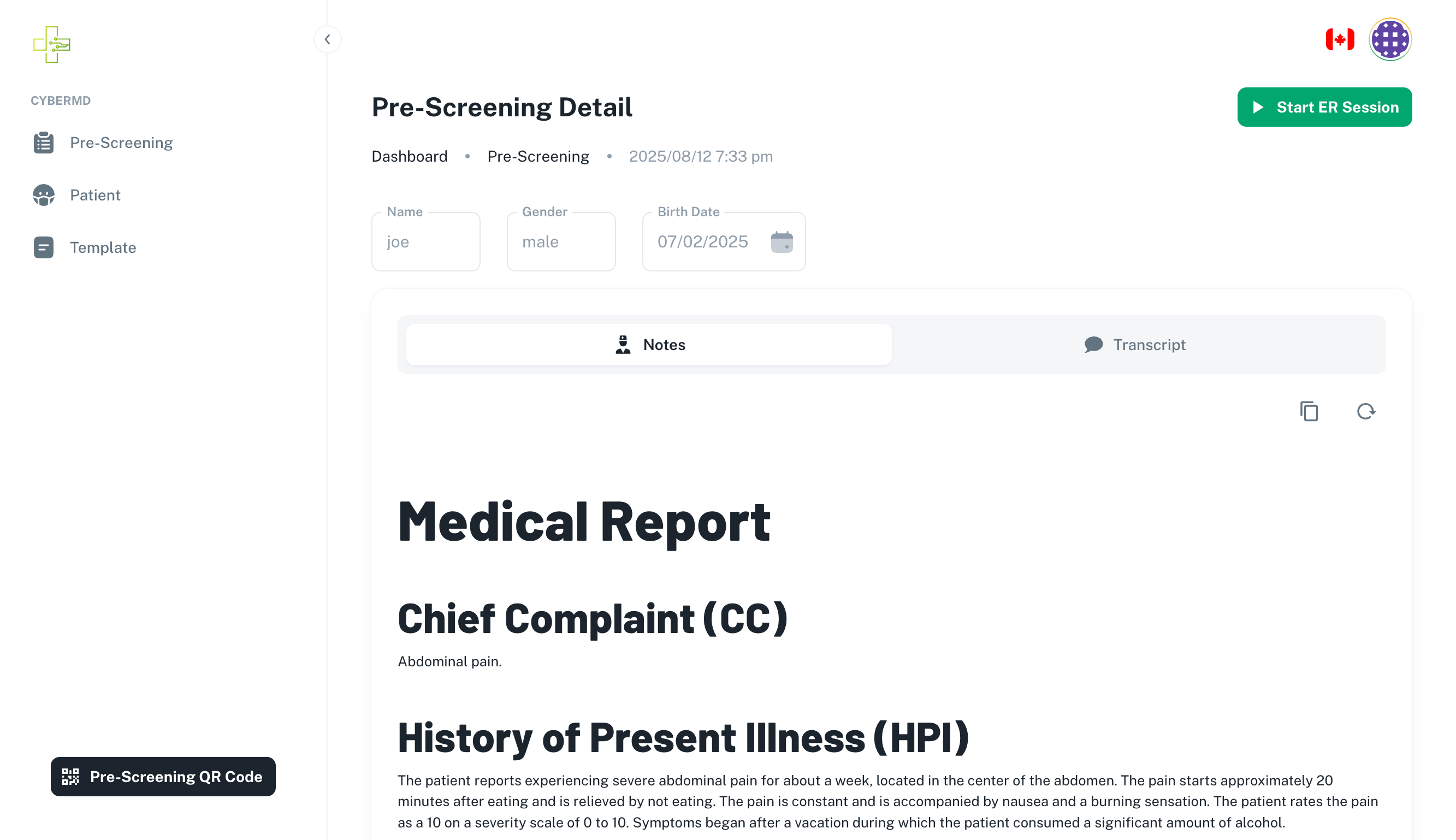The width and height of the screenshot is (1456, 840).
Task: Go to Dashboard breadcrumb link
Action: [x=409, y=156]
